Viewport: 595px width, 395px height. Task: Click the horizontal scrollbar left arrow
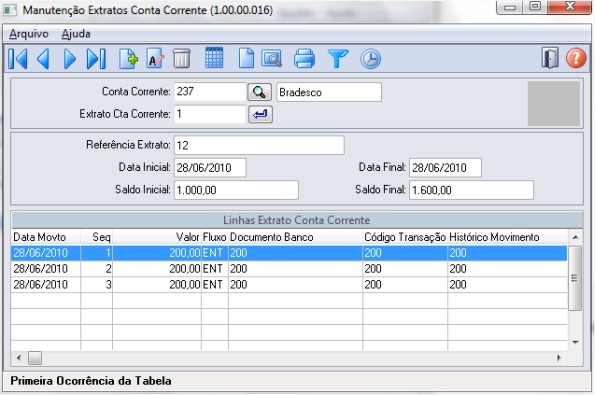pos(19,358)
